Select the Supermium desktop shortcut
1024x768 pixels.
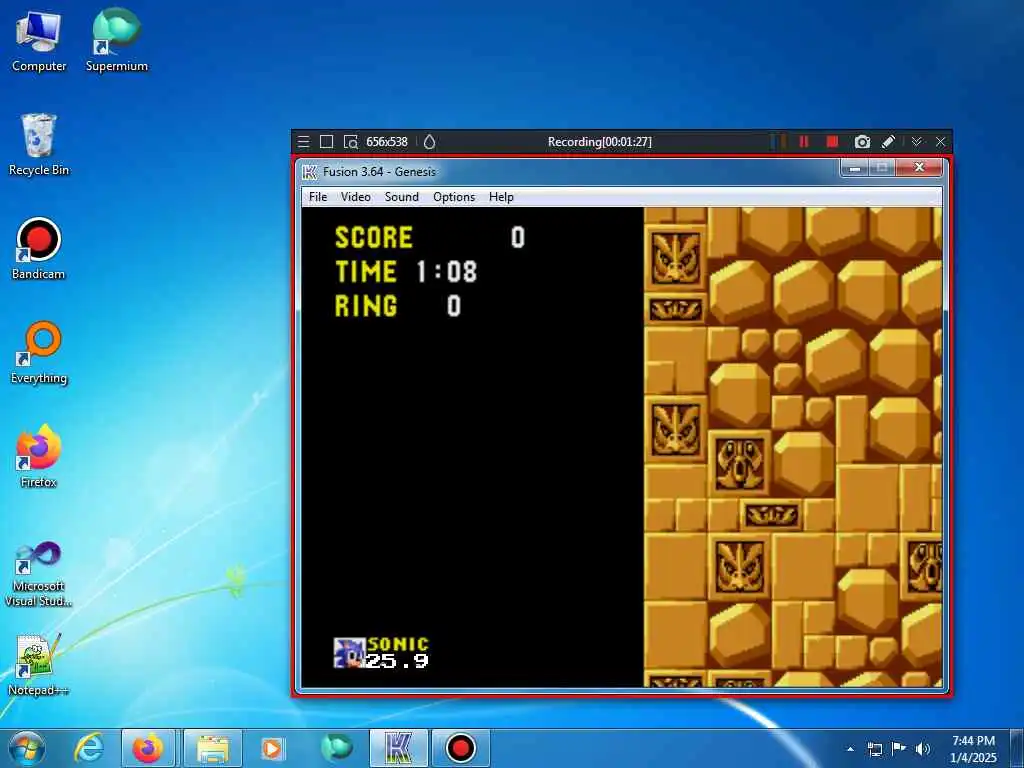pyautogui.click(x=116, y=41)
